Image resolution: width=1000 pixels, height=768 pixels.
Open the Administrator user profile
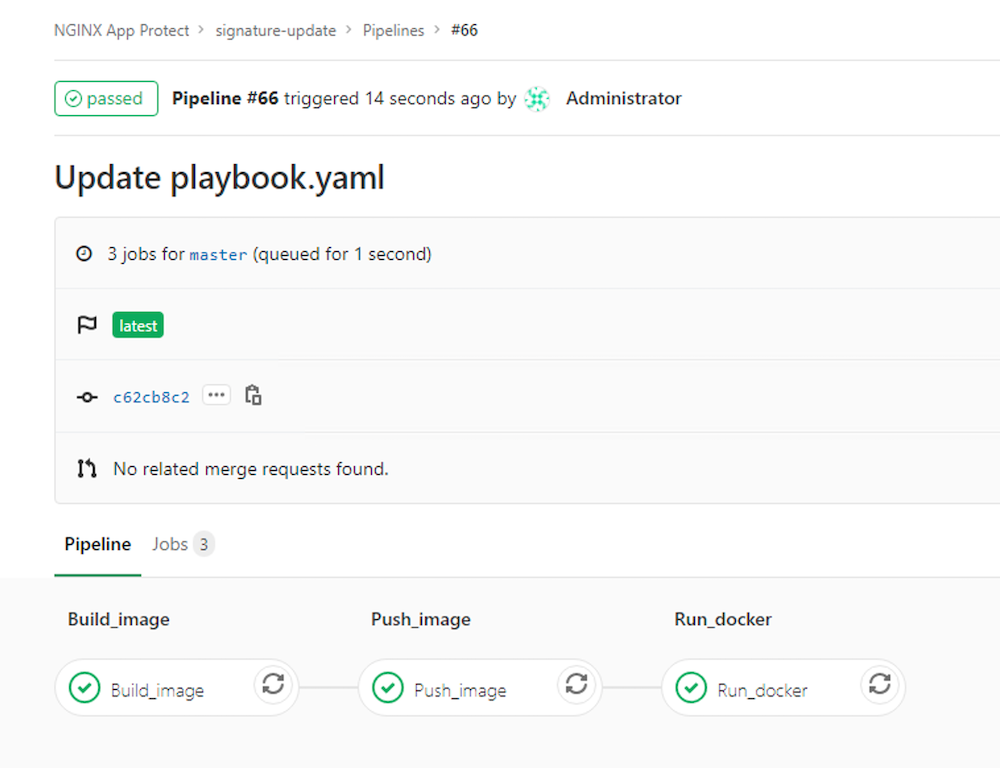[x=624, y=98]
